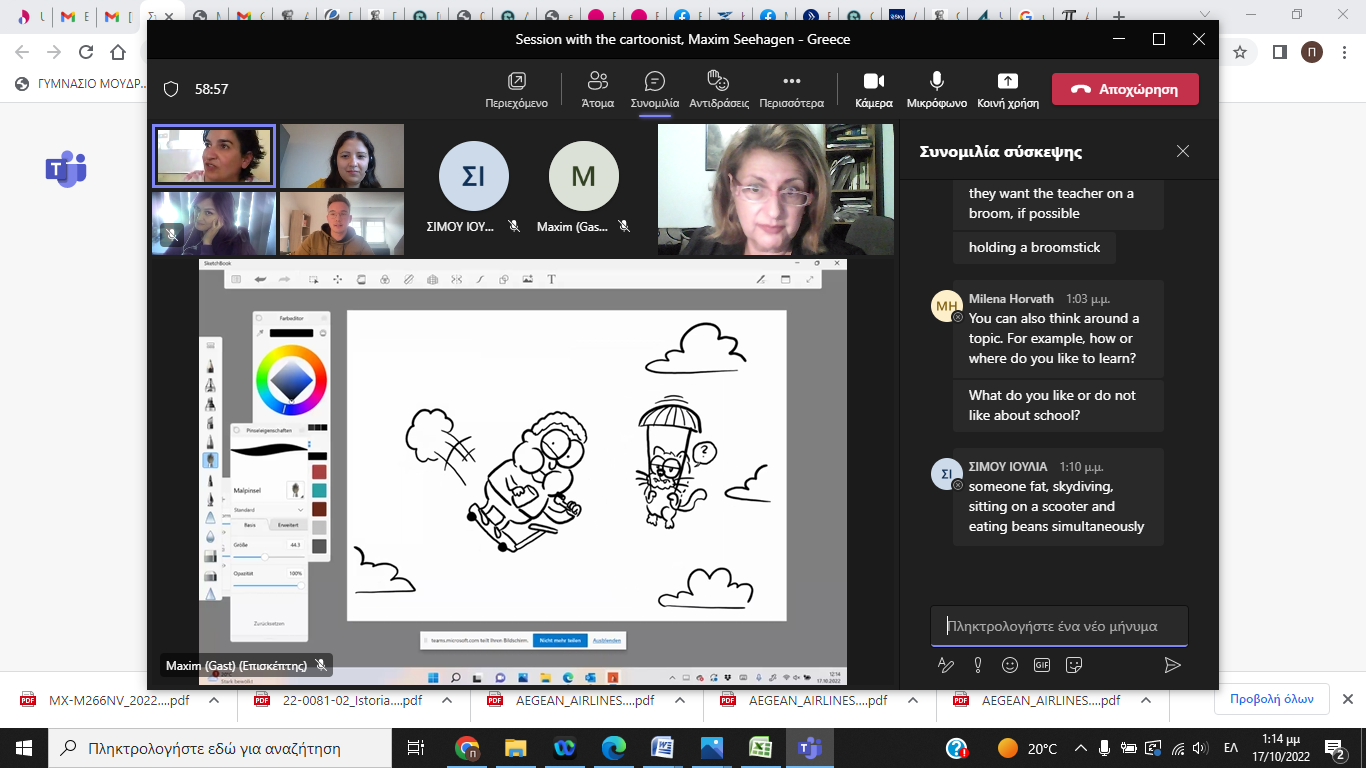Open Microsoft Edge from the taskbar
Viewport: 1366px width, 768px height.
tap(613, 748)
